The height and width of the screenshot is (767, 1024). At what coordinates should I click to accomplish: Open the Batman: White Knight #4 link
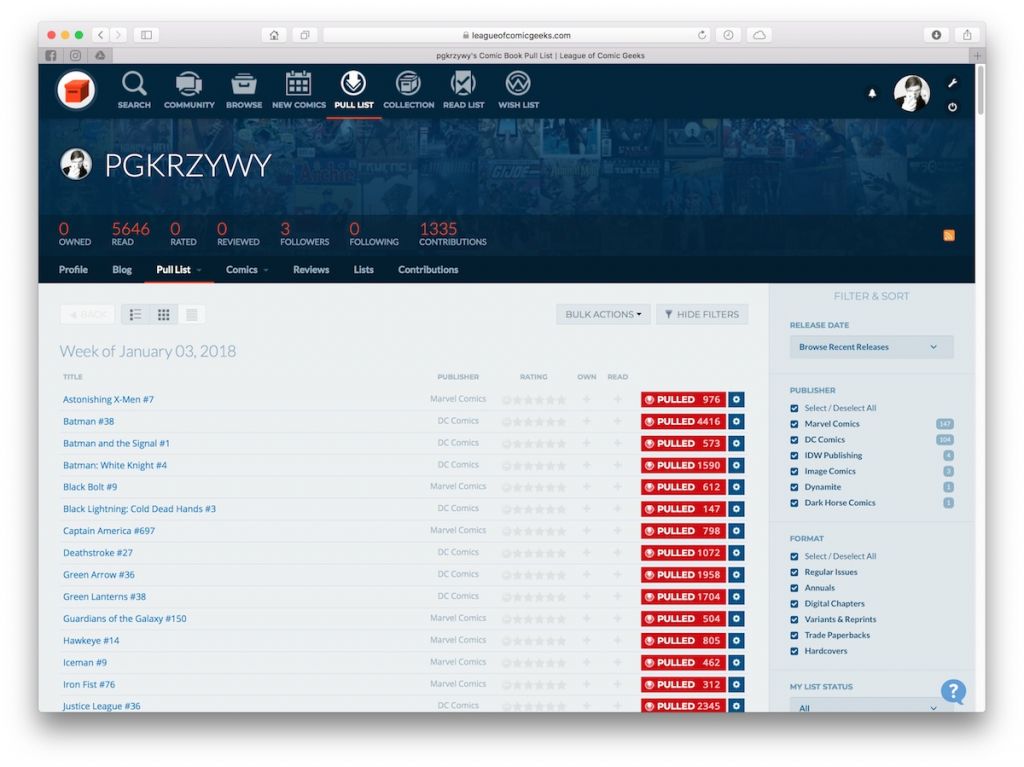tap(115, 465)
